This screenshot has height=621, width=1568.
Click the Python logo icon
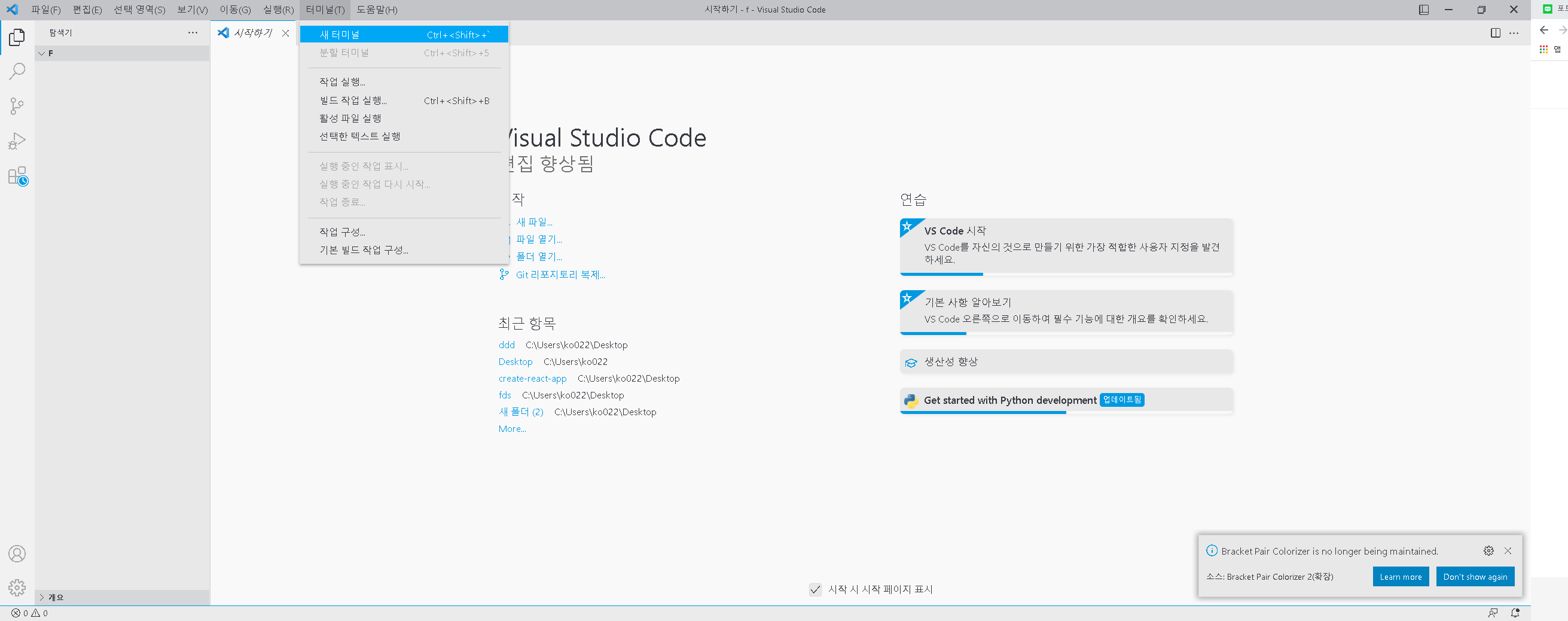coord(911,401)
